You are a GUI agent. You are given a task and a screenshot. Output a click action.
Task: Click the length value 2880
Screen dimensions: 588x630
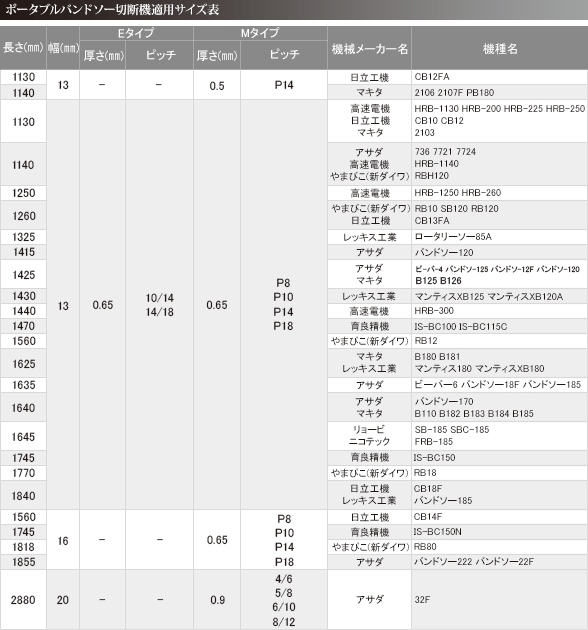[23, 600]
